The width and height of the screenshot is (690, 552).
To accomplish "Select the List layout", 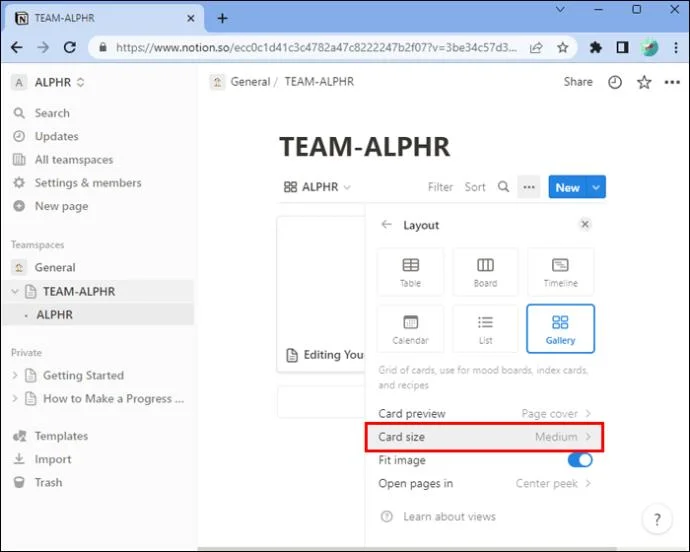I will point(485,329).
